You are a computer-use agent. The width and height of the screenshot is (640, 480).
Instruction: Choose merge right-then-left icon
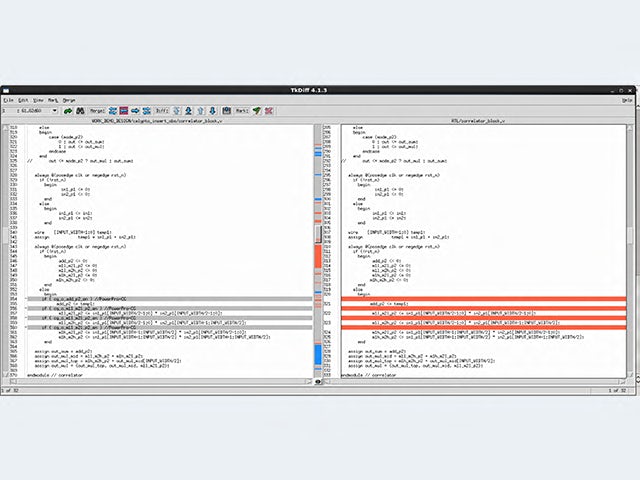point(147,111)
